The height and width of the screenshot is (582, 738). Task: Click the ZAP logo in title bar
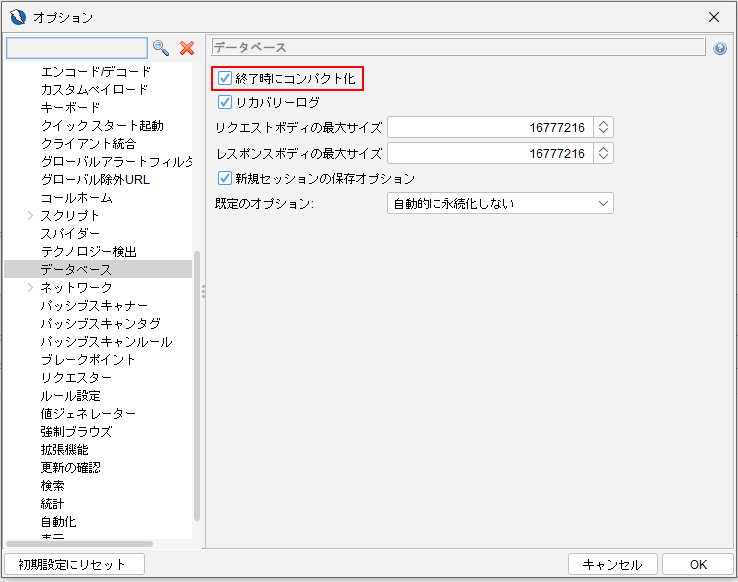(18, 17)
